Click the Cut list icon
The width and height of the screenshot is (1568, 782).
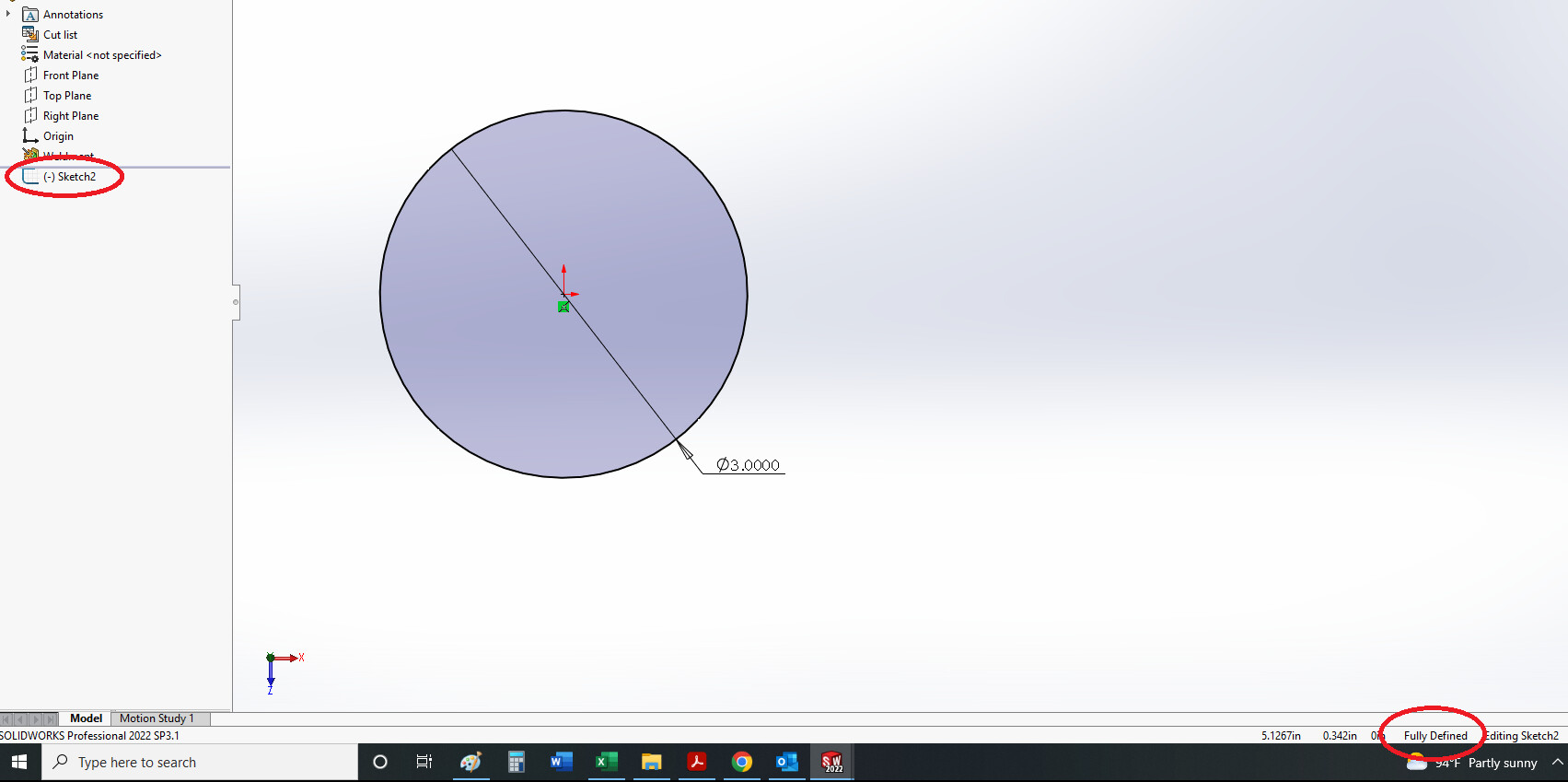pyautogui.click(x=30, y=34)
